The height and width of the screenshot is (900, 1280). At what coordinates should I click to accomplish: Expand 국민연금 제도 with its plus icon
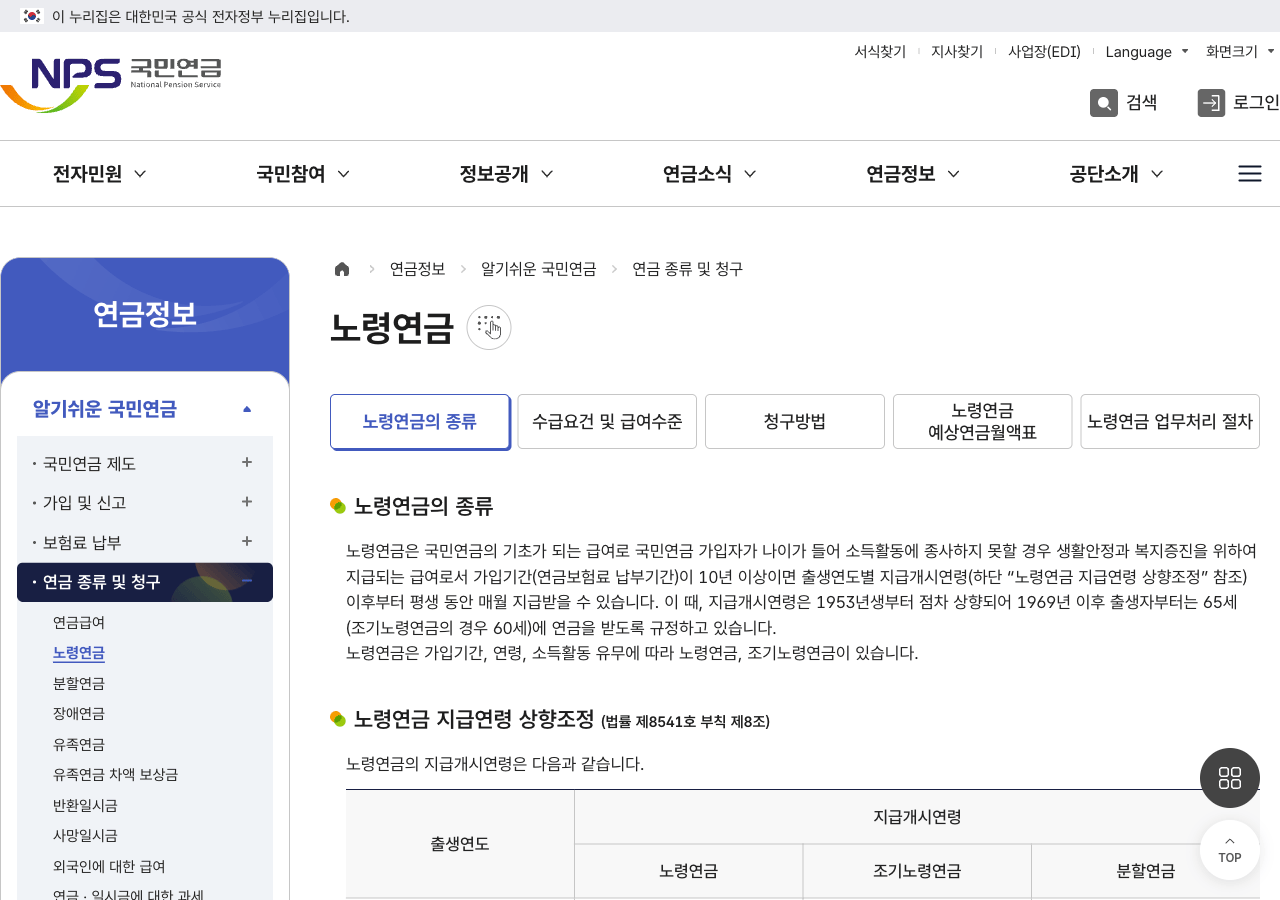(x=247, y=463)
